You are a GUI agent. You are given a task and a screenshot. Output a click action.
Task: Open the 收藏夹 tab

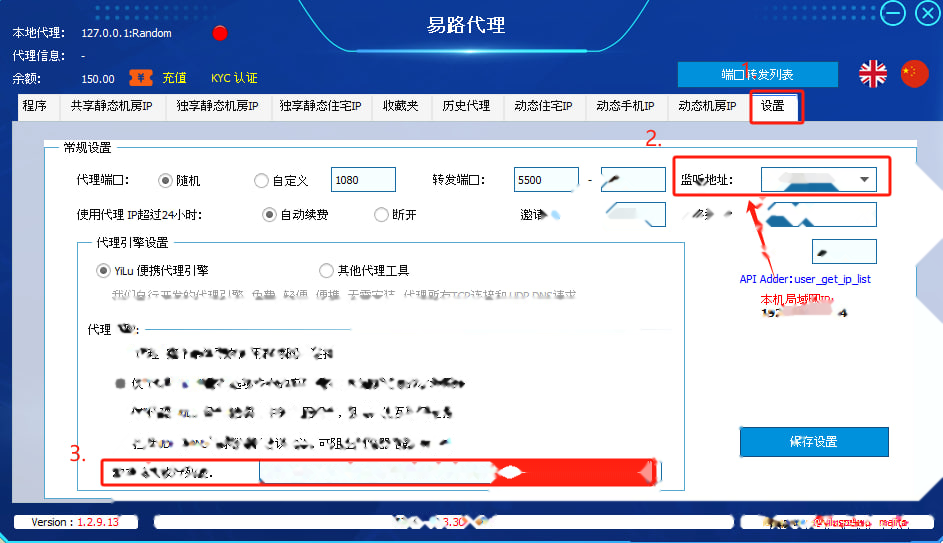coord(401,106)
